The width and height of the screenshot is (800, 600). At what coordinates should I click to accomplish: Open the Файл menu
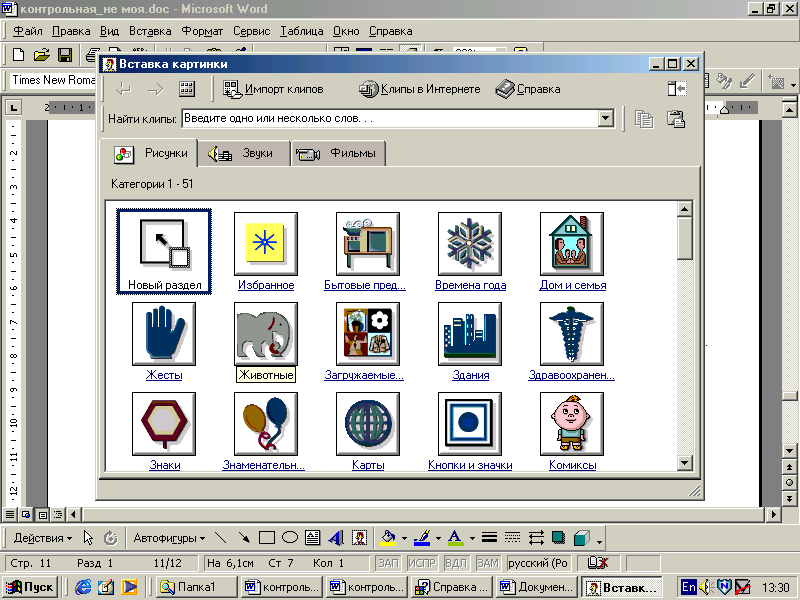(28, 31)
